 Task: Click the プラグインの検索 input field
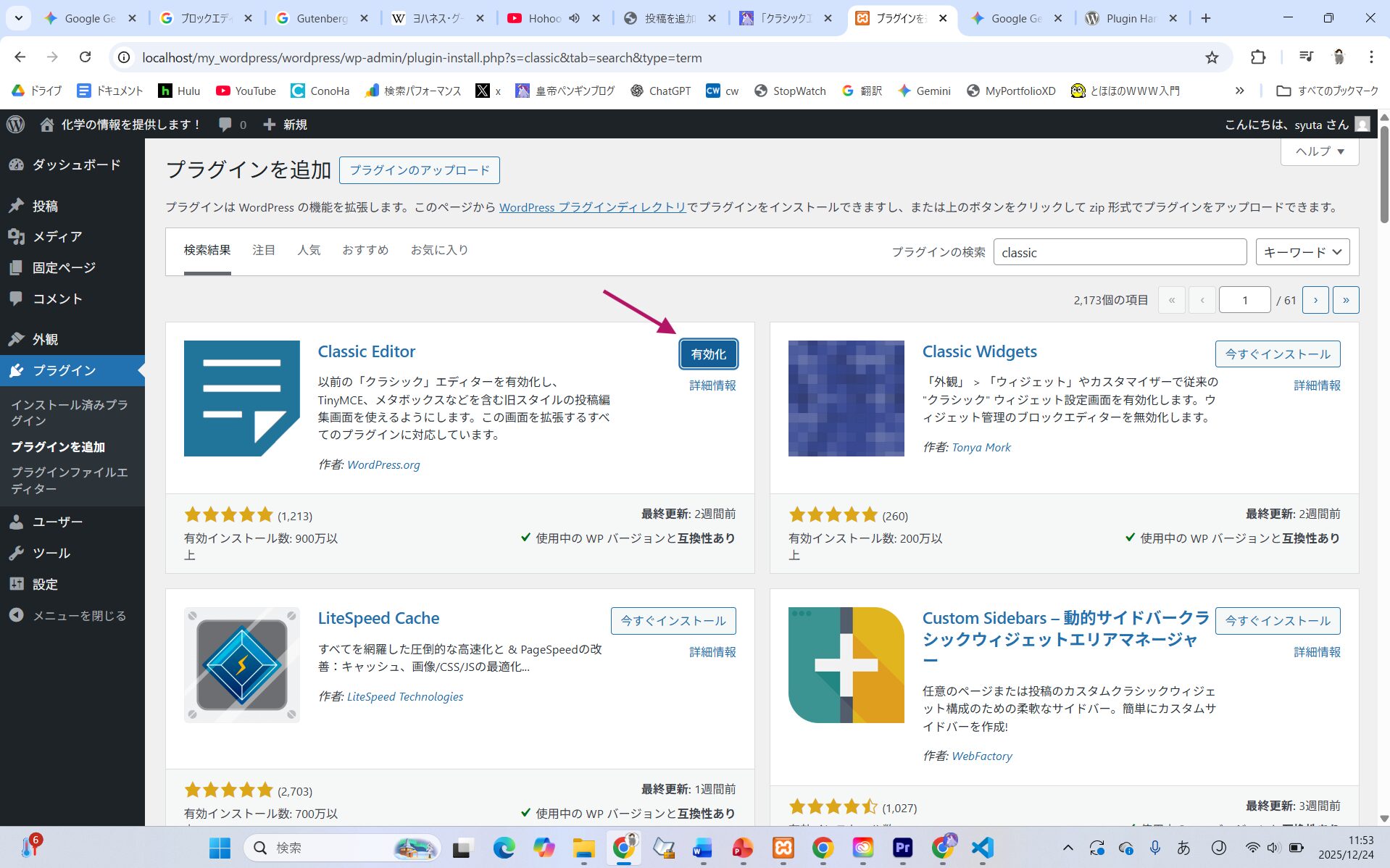click(1119, 252)
